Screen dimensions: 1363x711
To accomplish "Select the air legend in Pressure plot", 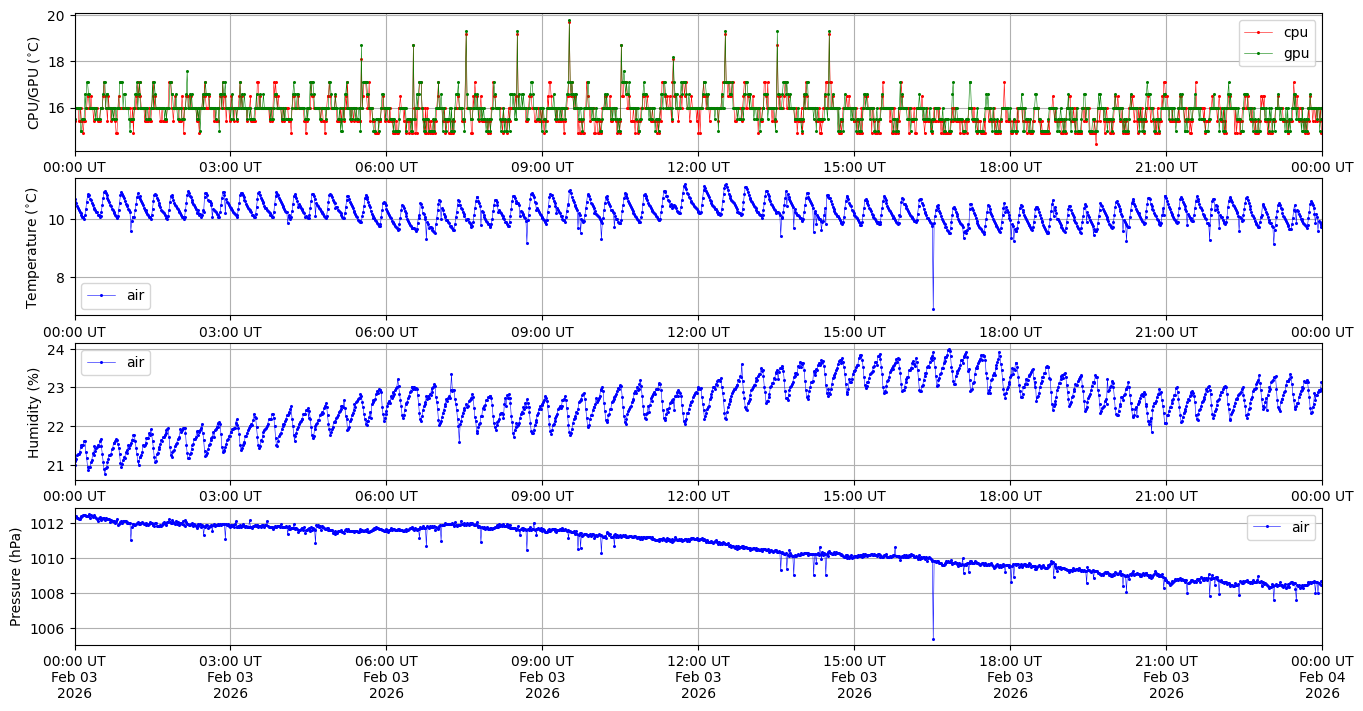I will tap(1281, 527).
